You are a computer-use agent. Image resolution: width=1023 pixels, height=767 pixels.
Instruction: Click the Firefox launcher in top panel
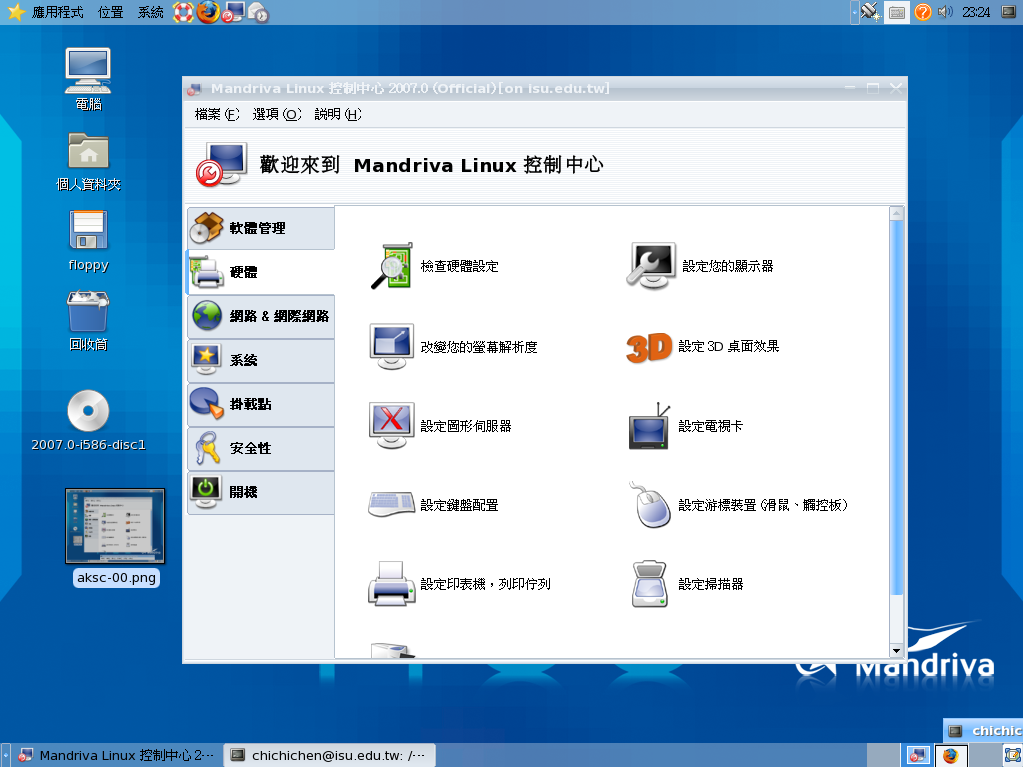(x=208, y=12)
